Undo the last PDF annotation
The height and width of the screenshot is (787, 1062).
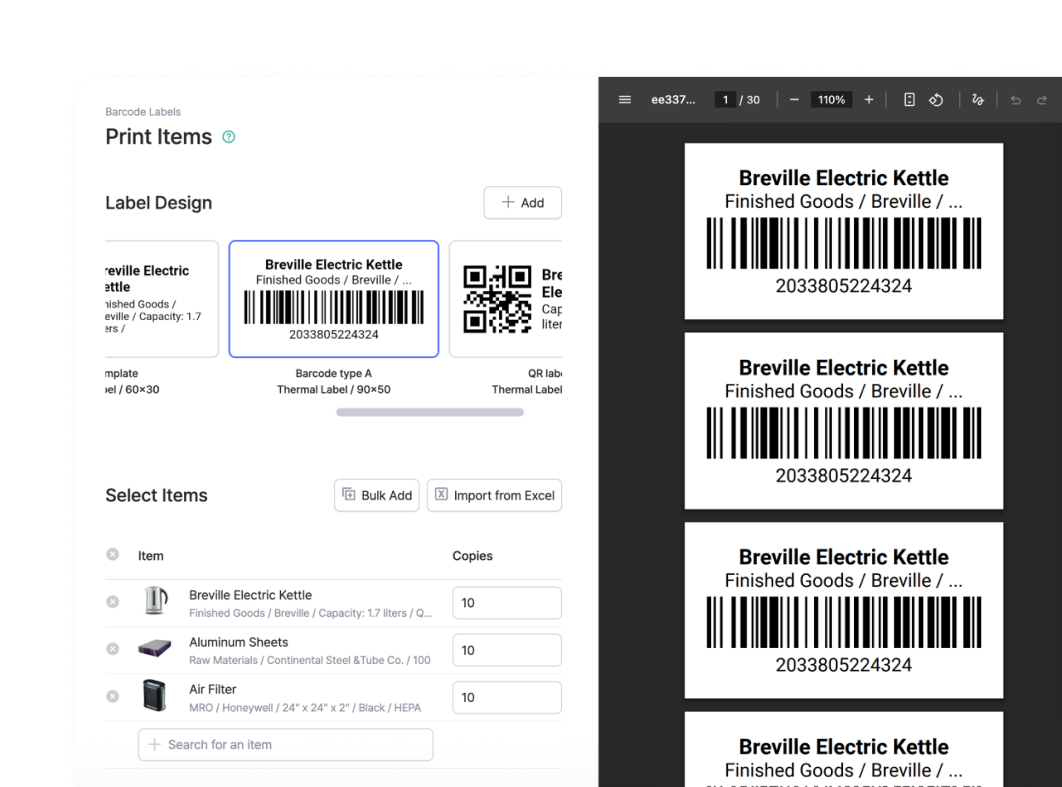(x=1015, y=100)
